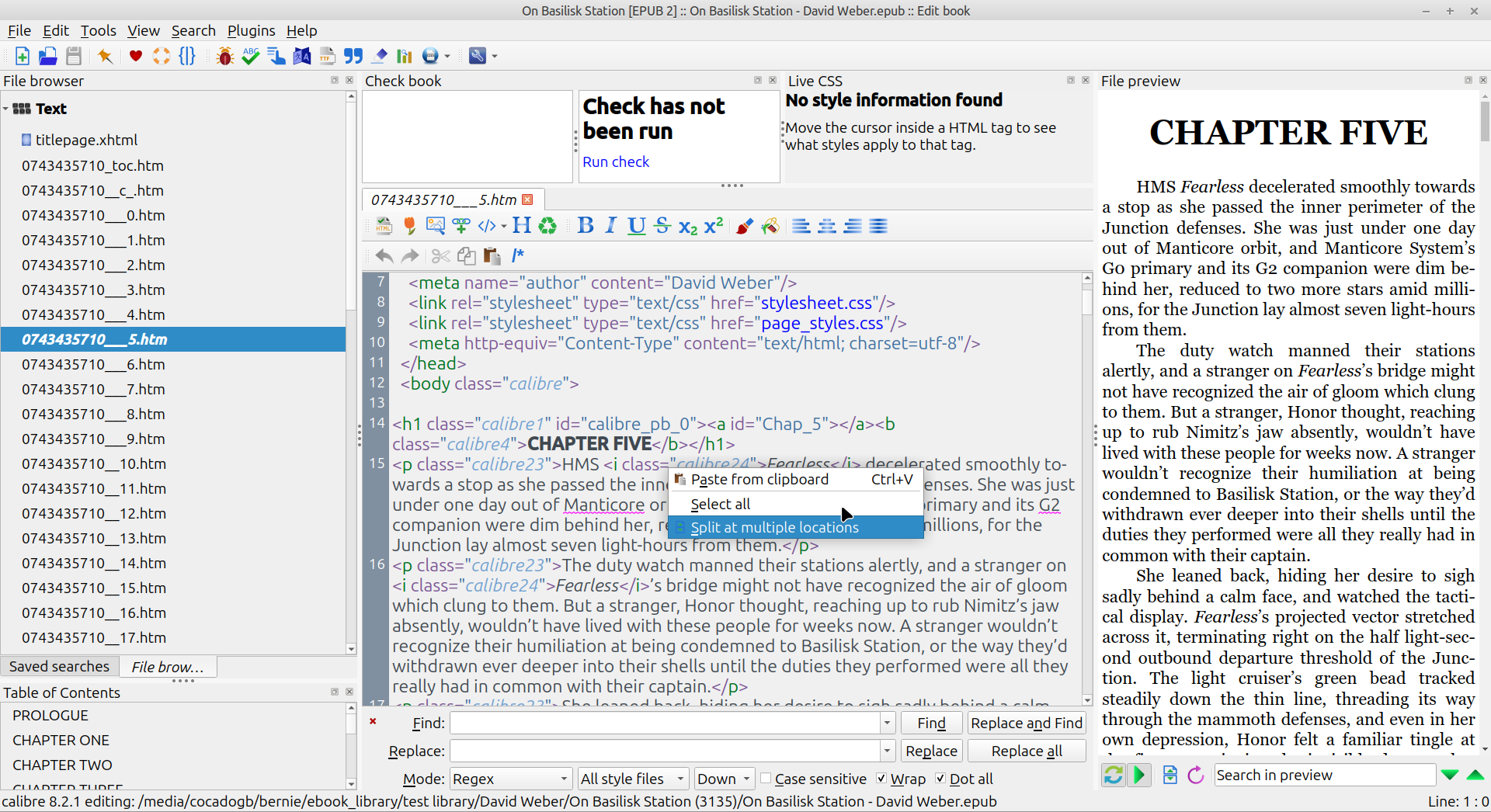Screen dimensions: 1491x812
Task: Insert a hyperlink with the chain icon
Action: tap(461, 226)
